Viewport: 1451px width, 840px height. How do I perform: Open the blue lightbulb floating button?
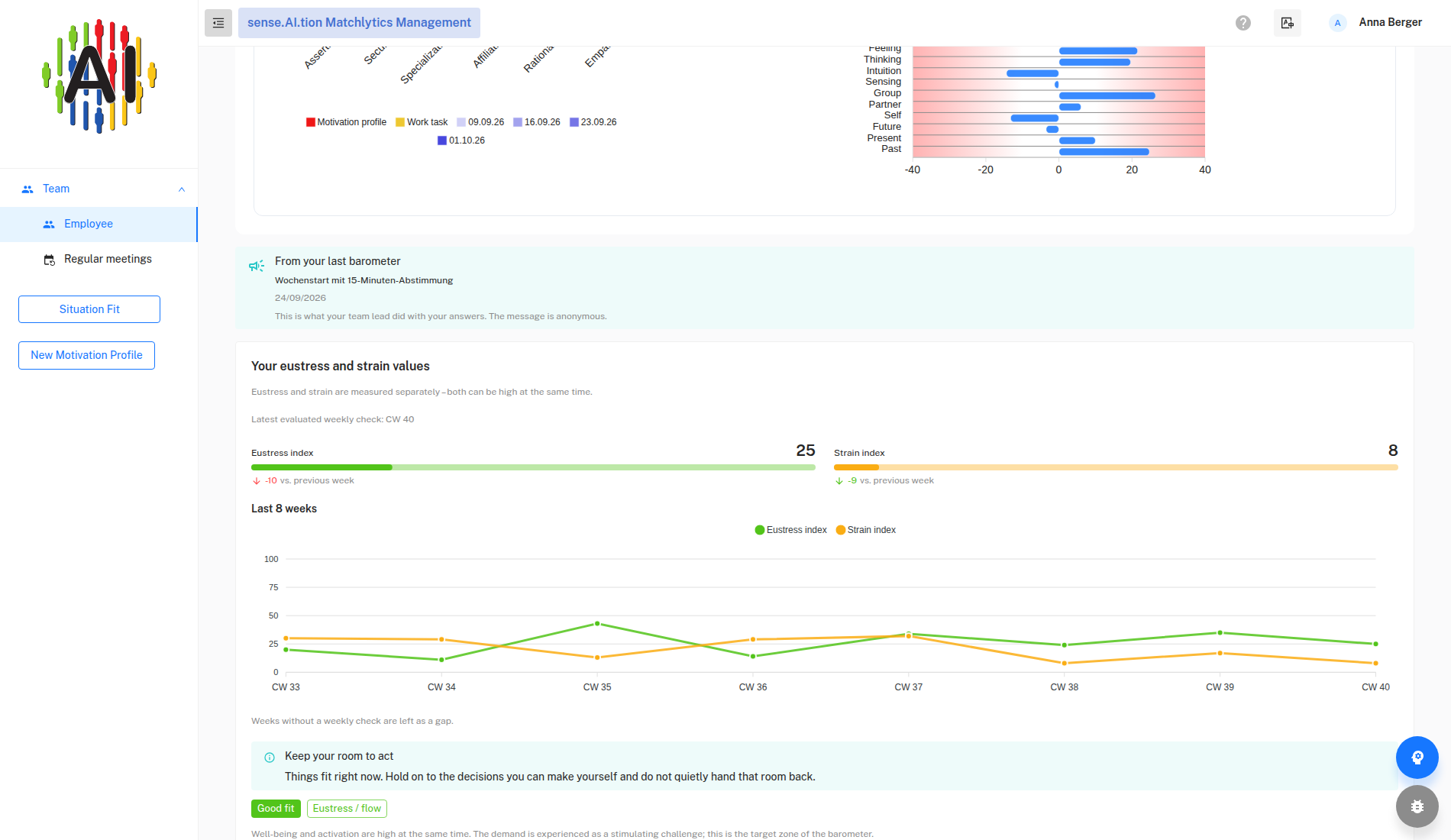pos(1417,758)
